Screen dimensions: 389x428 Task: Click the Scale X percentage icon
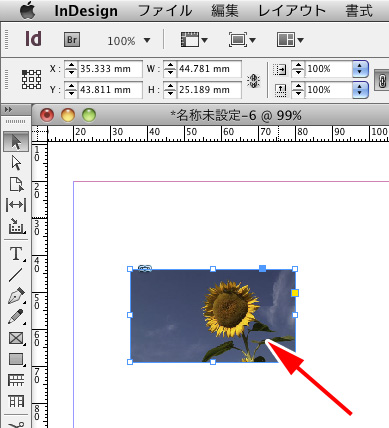(279, 69)
